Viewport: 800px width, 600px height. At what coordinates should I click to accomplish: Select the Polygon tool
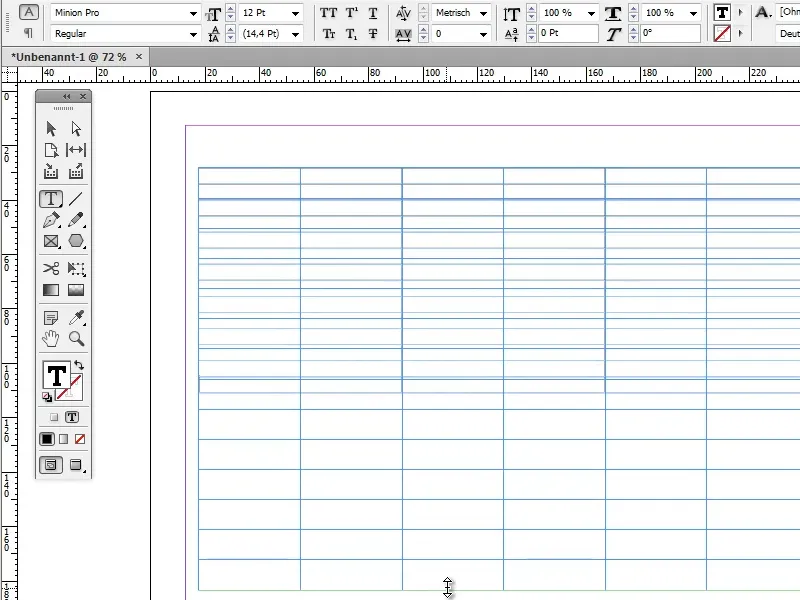pos(76,241)
